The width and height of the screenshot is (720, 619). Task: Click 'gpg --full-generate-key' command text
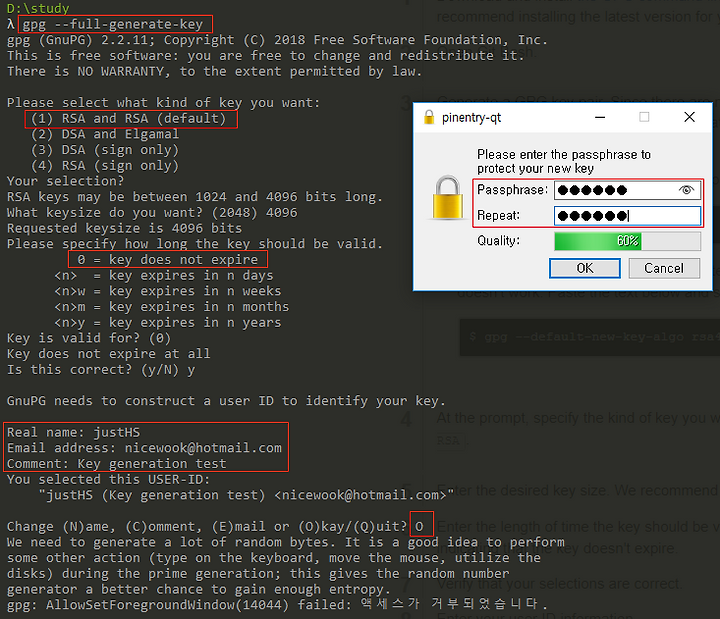tap(113, 24)
